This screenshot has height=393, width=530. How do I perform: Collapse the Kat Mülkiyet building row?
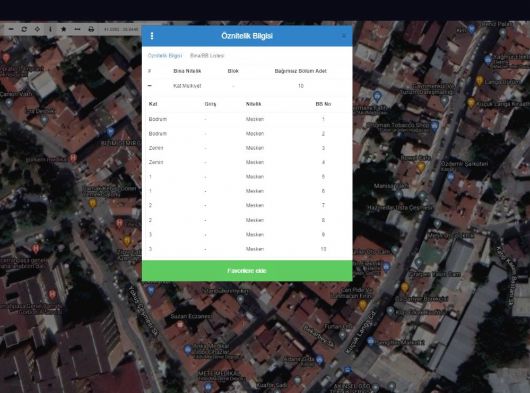[150, 86]
